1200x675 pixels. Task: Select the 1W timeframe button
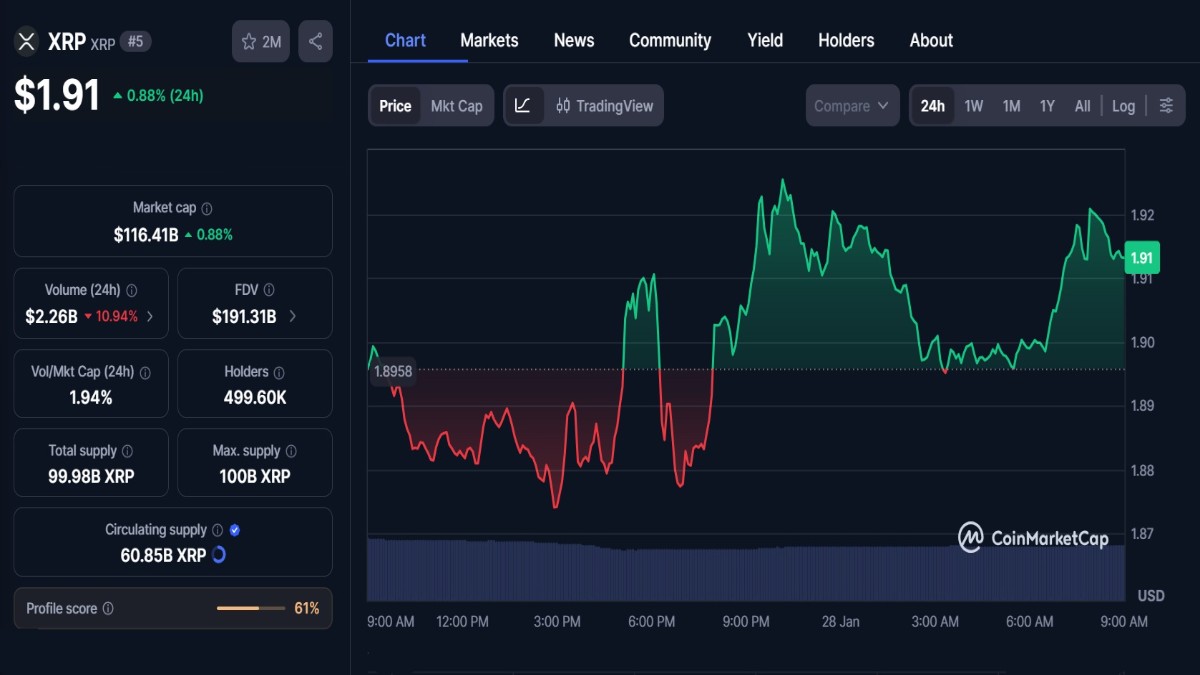pyautogui.click(x=973, y=105)
